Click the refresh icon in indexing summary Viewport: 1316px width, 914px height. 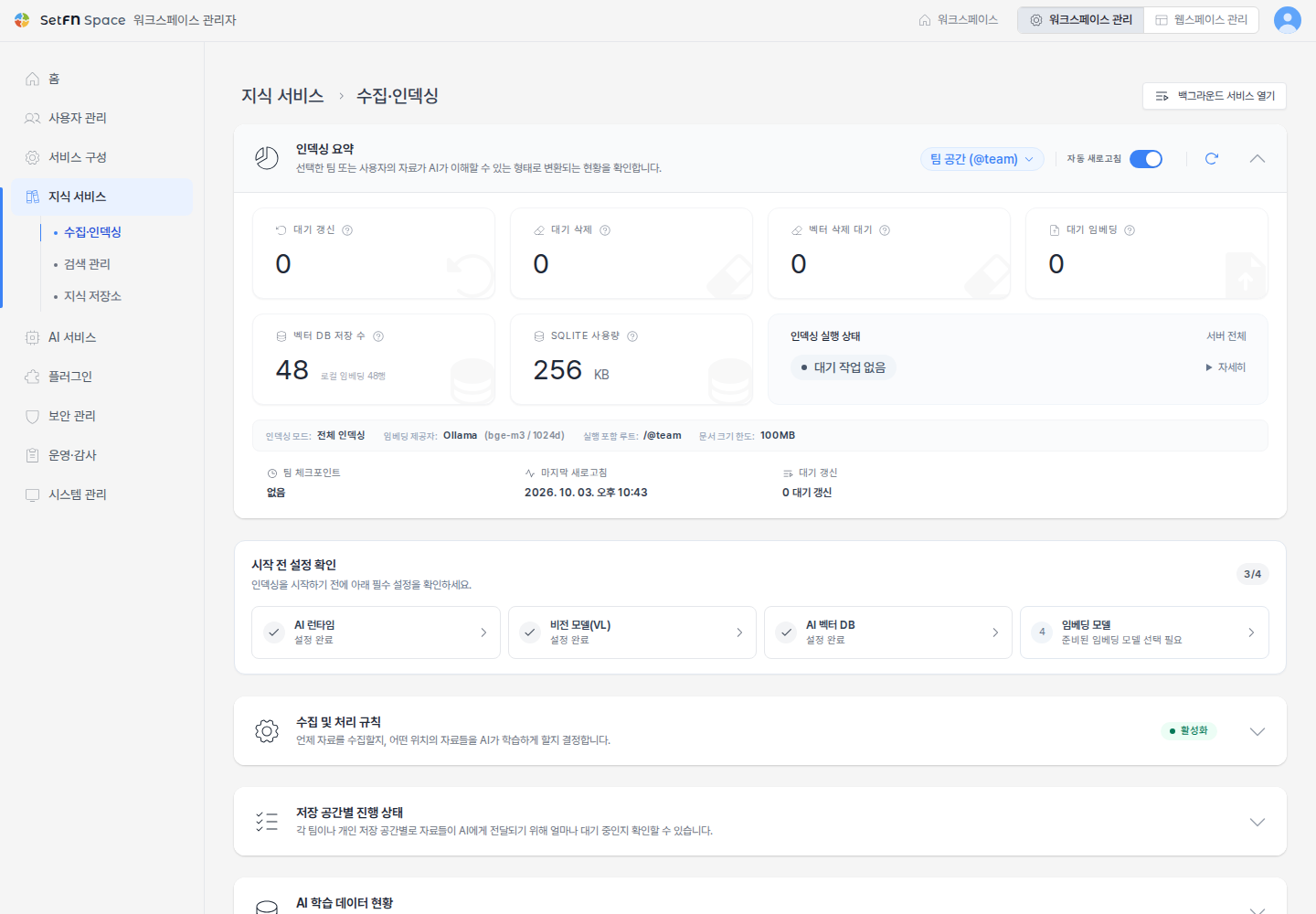click(x=1212, y=159)
